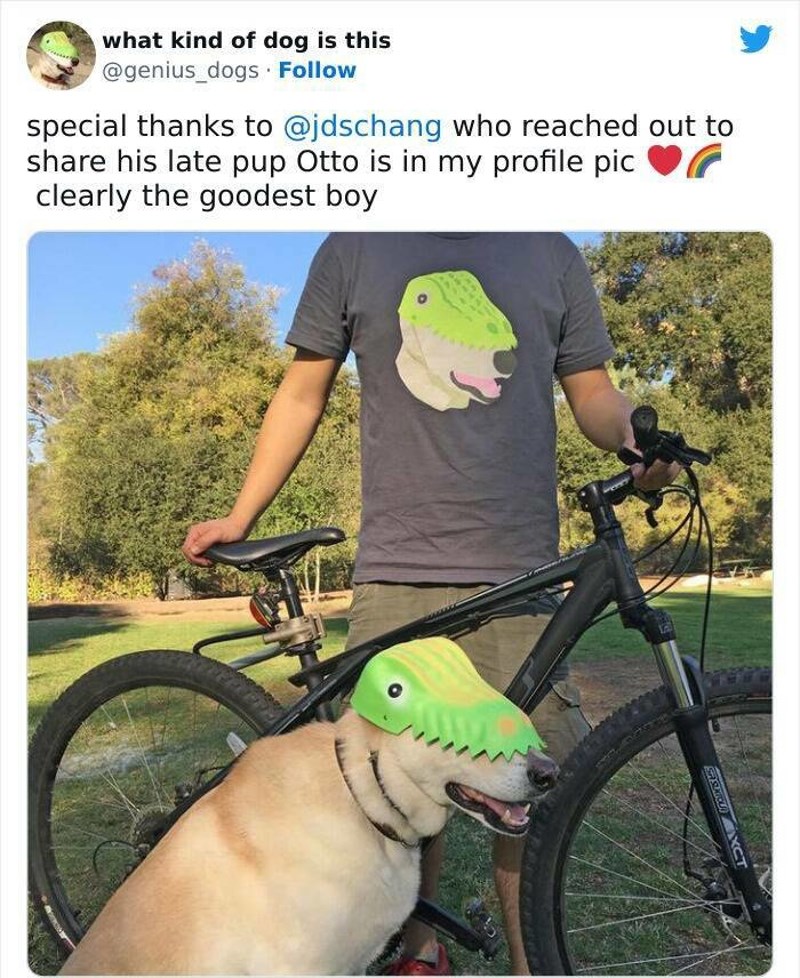Open the genius_dogs profile avatar
The width and height of the screenshot is (800, 978).
point(60,56)
